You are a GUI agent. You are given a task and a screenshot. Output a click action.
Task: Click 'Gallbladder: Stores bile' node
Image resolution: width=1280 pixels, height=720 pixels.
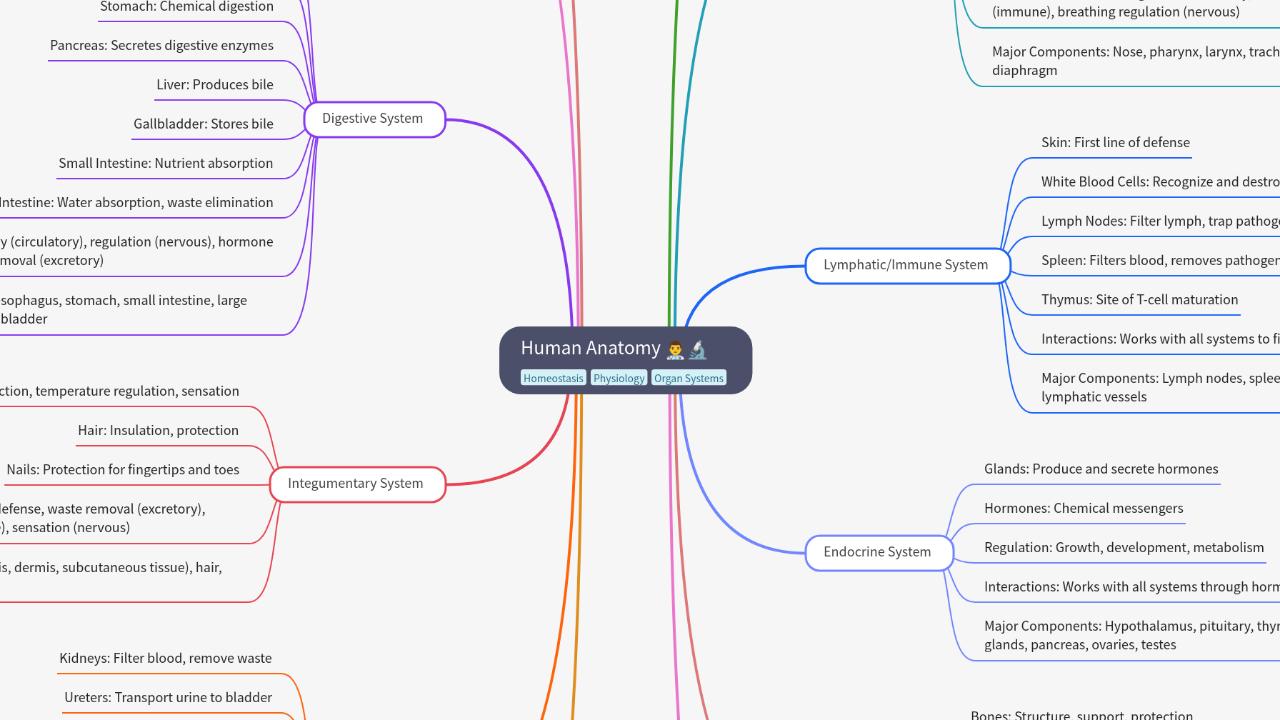pyautogui.click(x=203, y=124)
